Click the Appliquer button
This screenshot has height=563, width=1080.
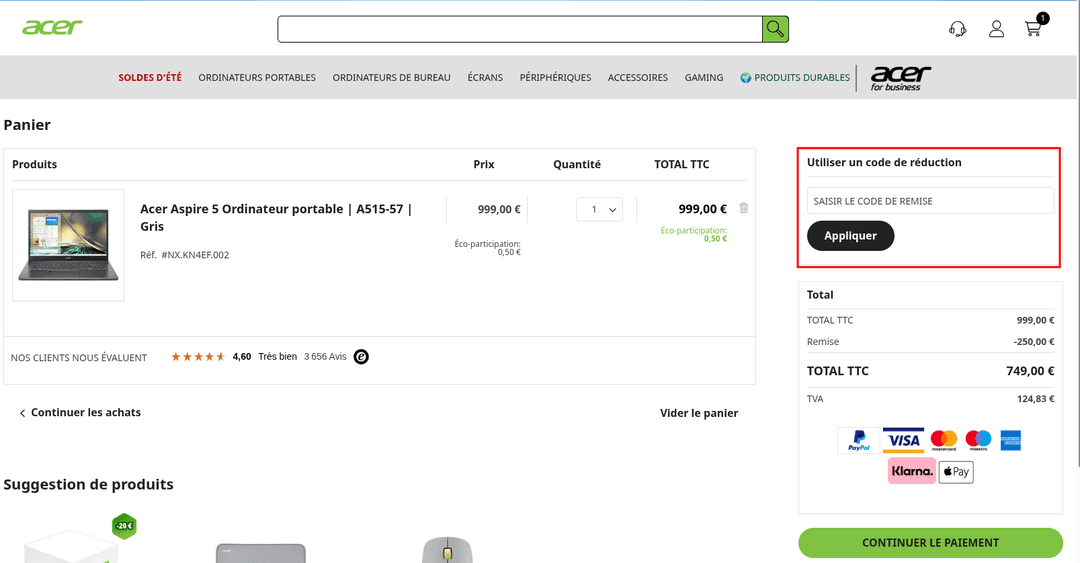coord(851,236)
